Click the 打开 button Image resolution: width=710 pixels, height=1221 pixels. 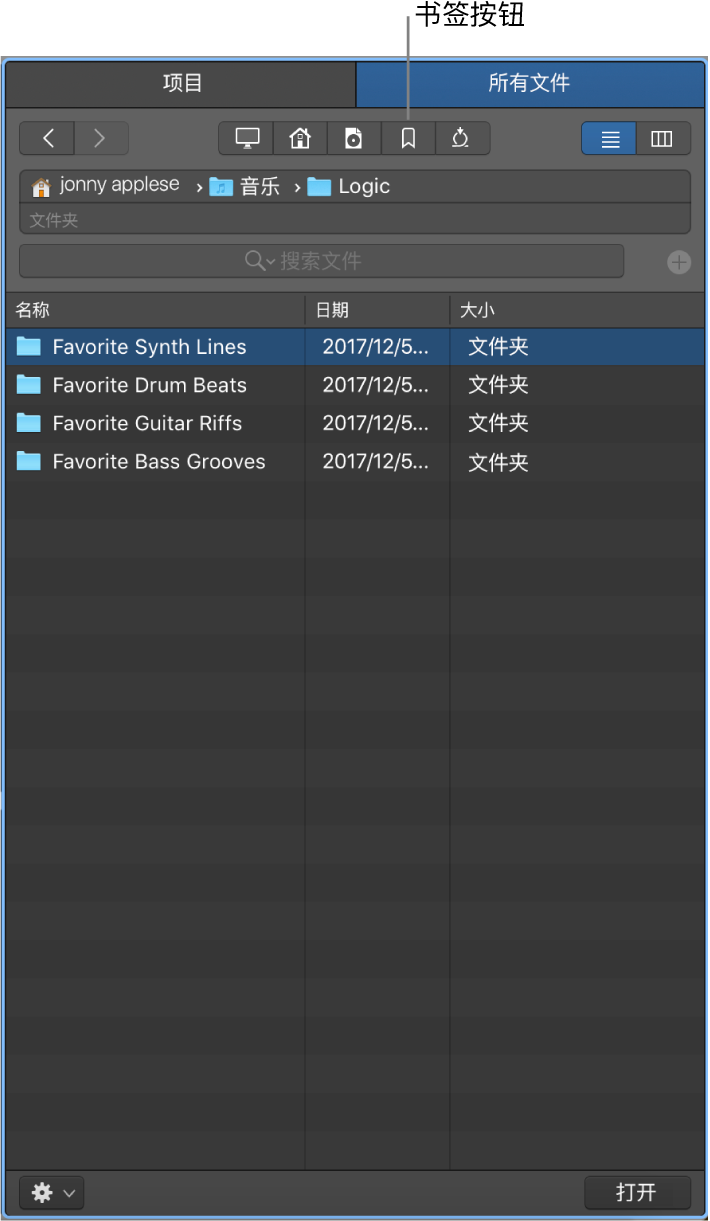637,1192
